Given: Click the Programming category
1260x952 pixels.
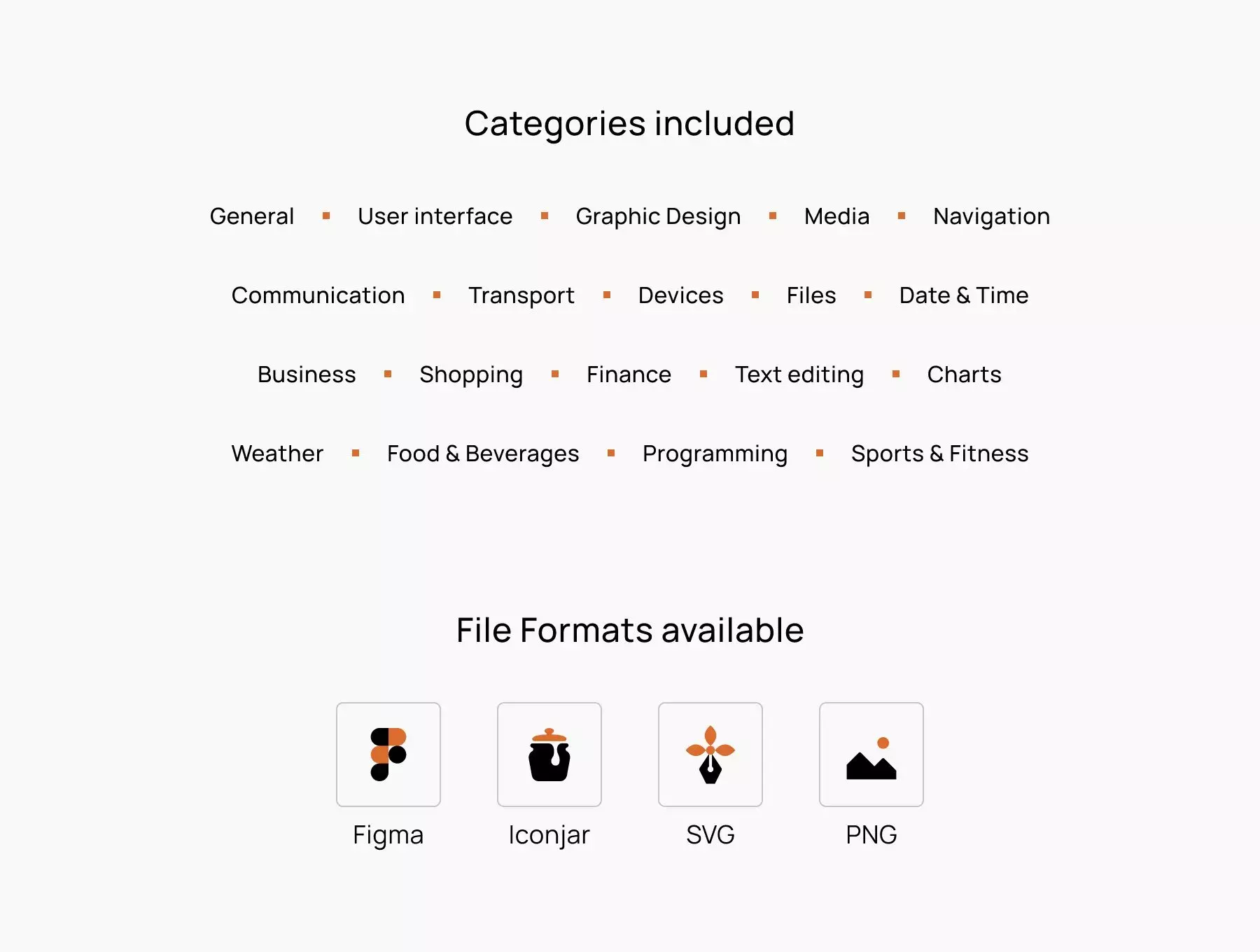Looking at the screenshot, I should pos(715,454).
